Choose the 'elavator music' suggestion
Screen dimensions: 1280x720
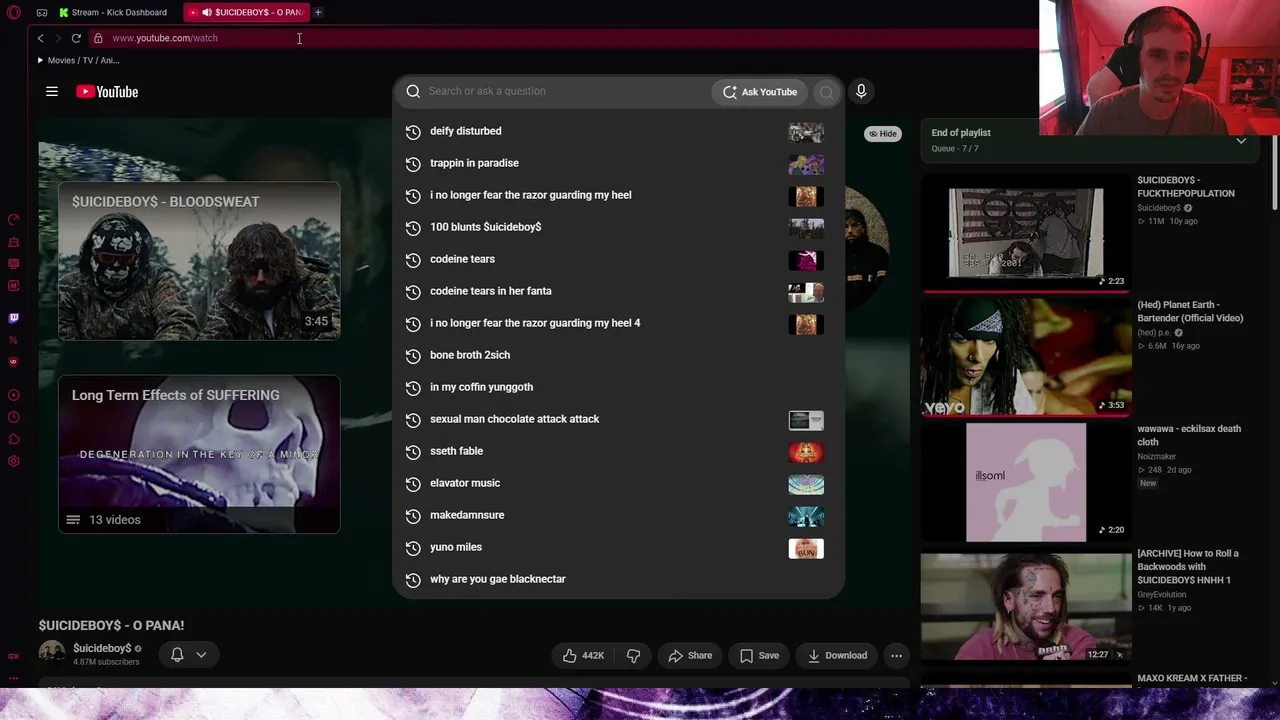pos(618,483)
